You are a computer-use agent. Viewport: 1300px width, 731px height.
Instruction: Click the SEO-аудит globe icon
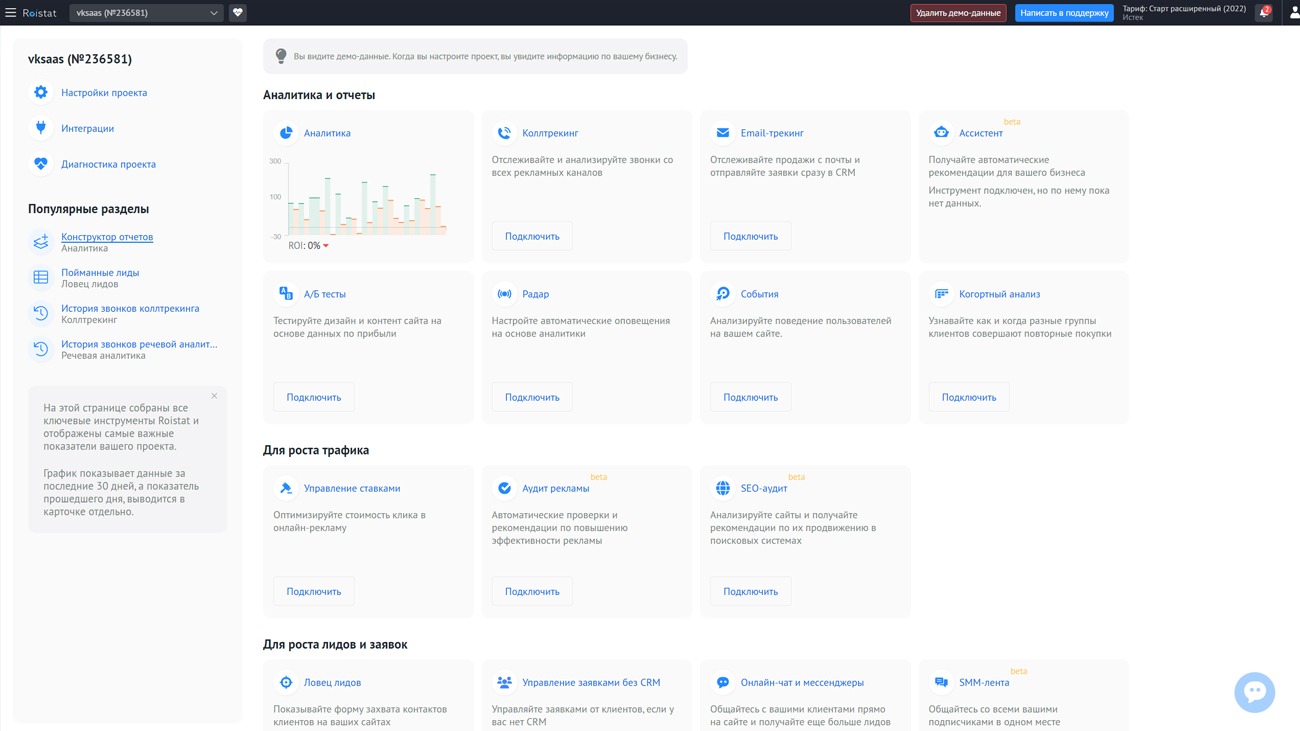(722, 488)
